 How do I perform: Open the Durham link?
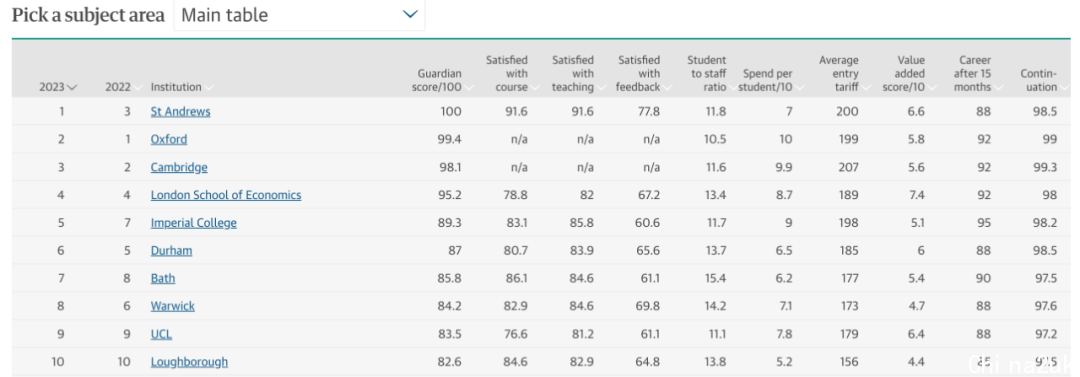pyautogui.click(x=172, y=250)
